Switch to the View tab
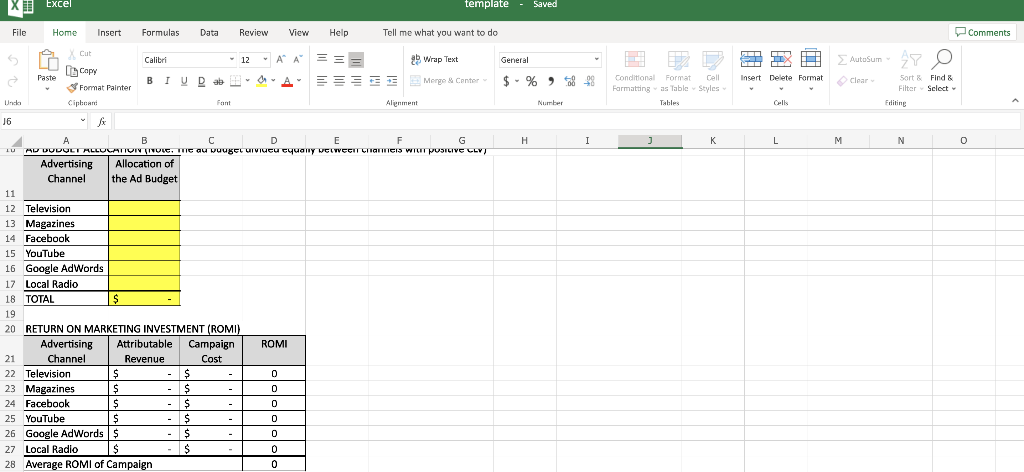1024x472 pixels. click(298, 33)
